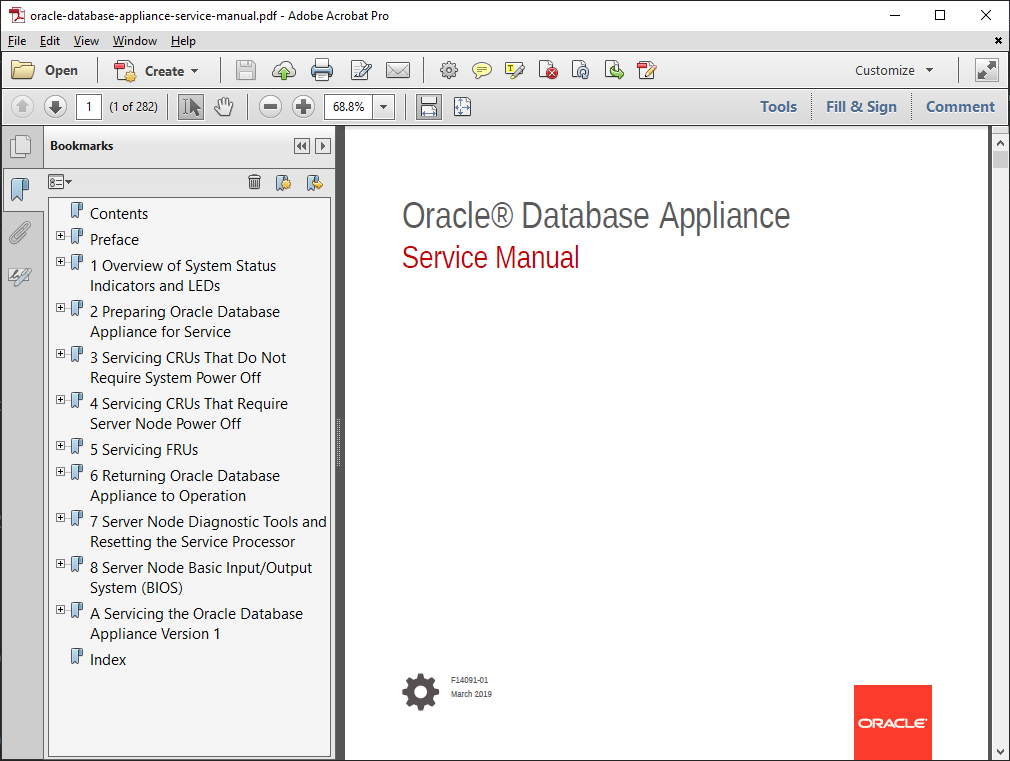Screen dimensions: 1010x761
Task: Activate the Select tool for text and images
Action: click(191, 106)
